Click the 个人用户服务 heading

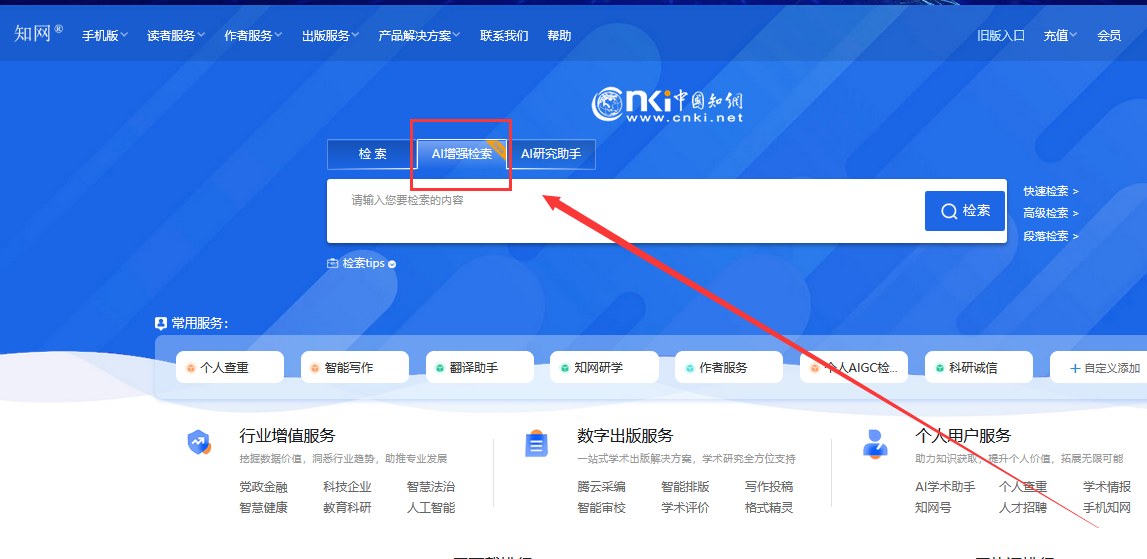[x=963, y=436]
